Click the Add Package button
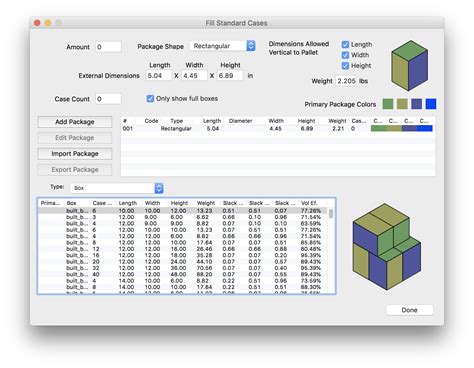Viewport: 474px width, 368px height. (75, 122)
